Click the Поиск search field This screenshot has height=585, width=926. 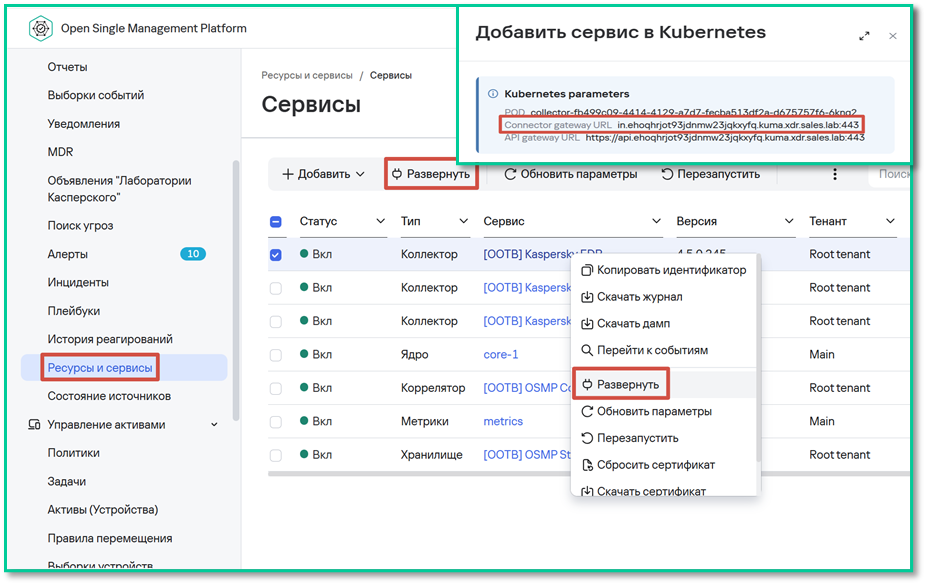pos(890,174)
